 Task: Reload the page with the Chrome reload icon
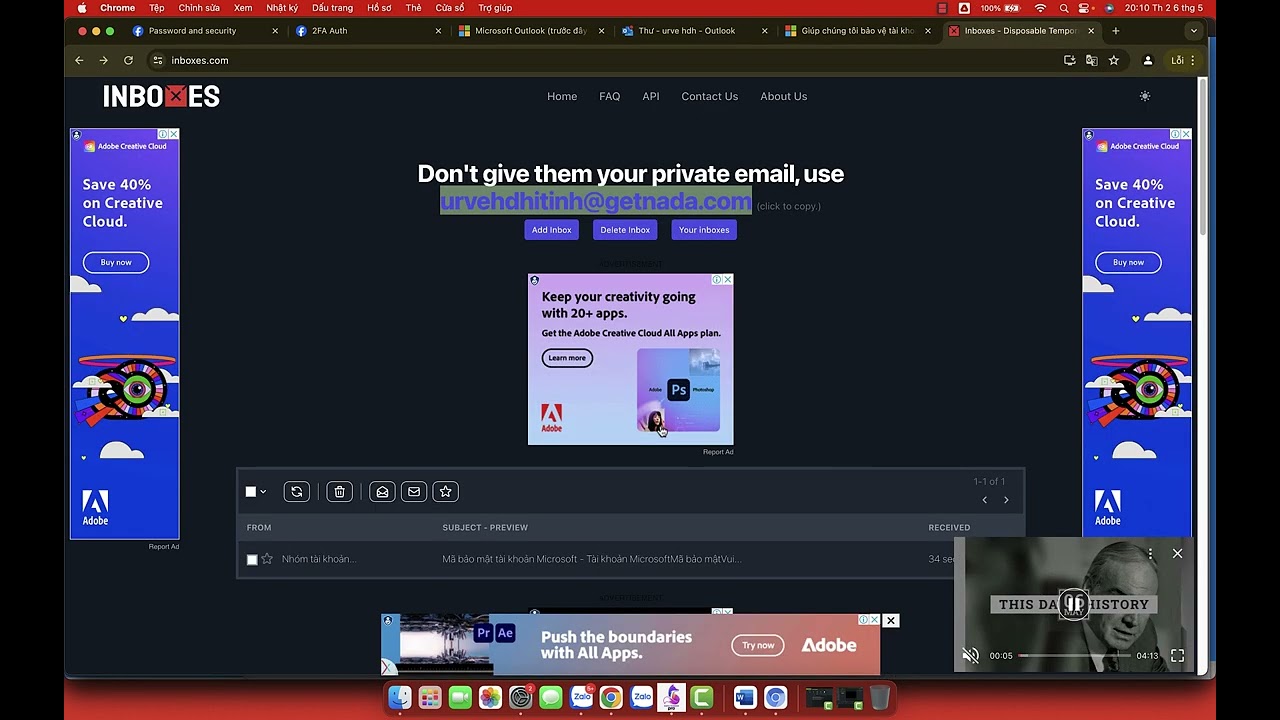(128, 60)
